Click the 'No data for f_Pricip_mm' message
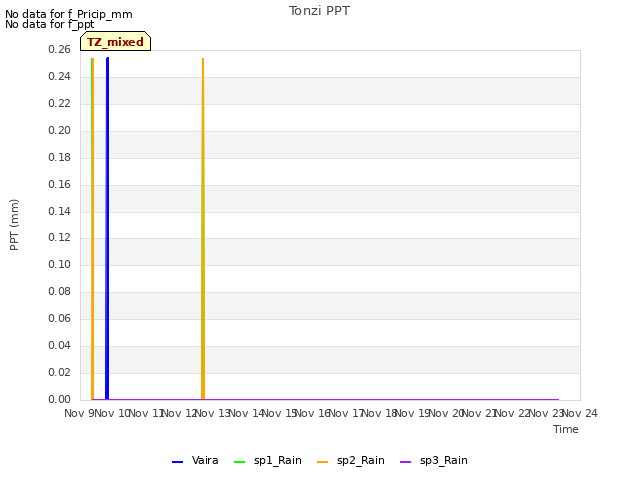This screenshot has height=480, width=640. (69, 14)
